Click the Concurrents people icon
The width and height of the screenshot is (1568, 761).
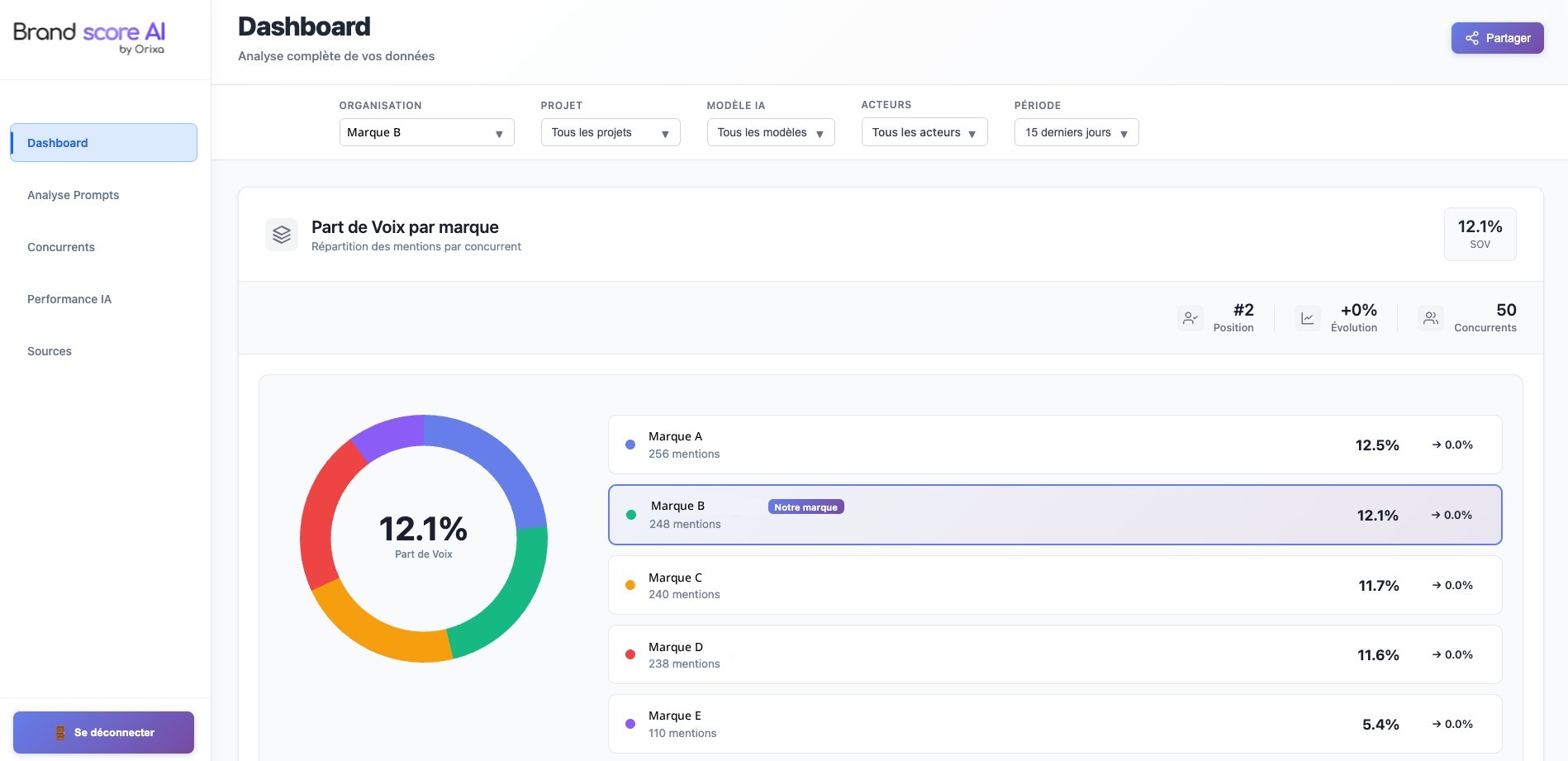(x=1431, y=318)
